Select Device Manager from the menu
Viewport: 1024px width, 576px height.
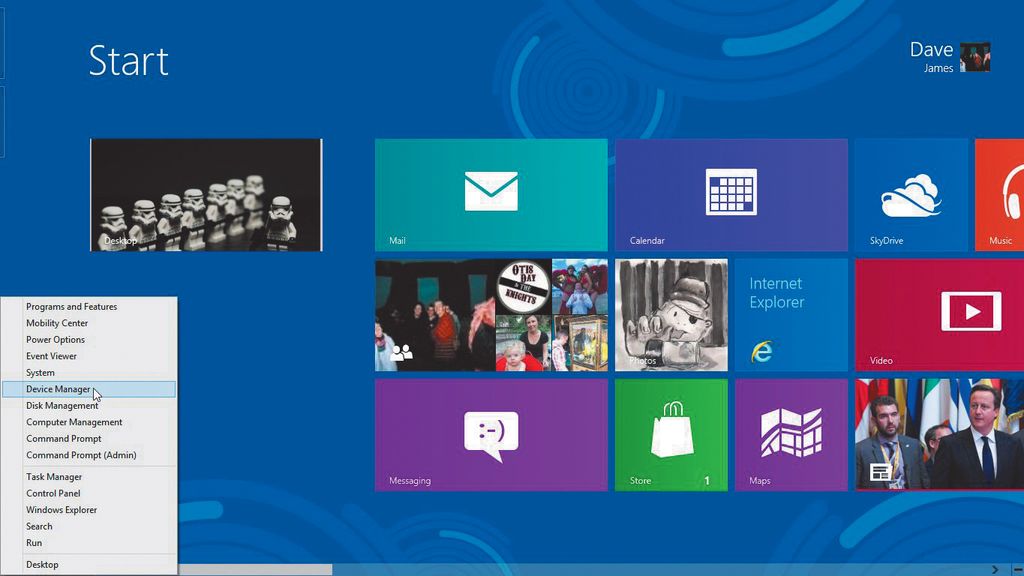pyautogui.click(x=58, y=389)
